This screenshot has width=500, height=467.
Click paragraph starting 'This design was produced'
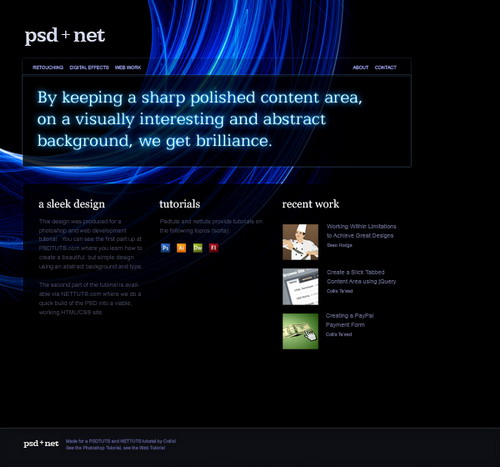90,244
